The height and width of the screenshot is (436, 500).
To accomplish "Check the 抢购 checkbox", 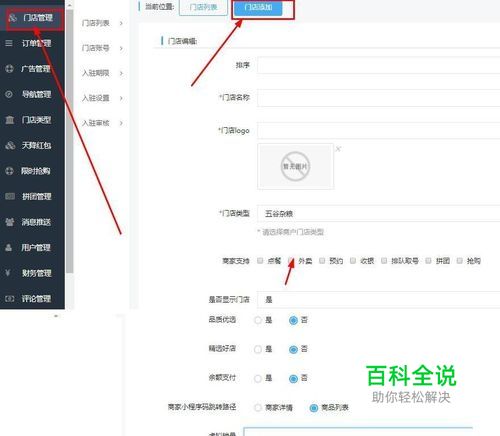I will tap(460, 261).
